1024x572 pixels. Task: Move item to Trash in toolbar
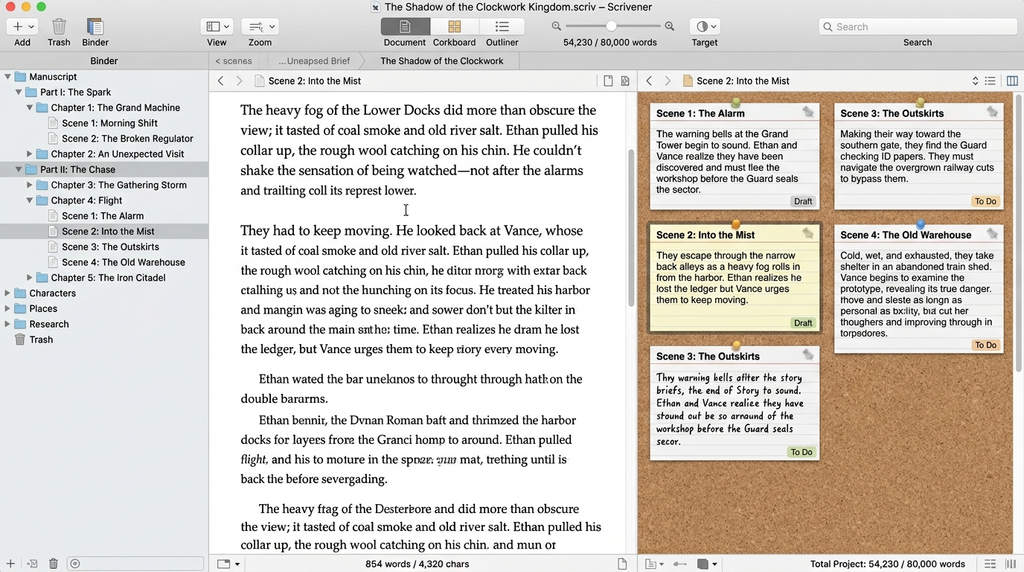(59, 27)
